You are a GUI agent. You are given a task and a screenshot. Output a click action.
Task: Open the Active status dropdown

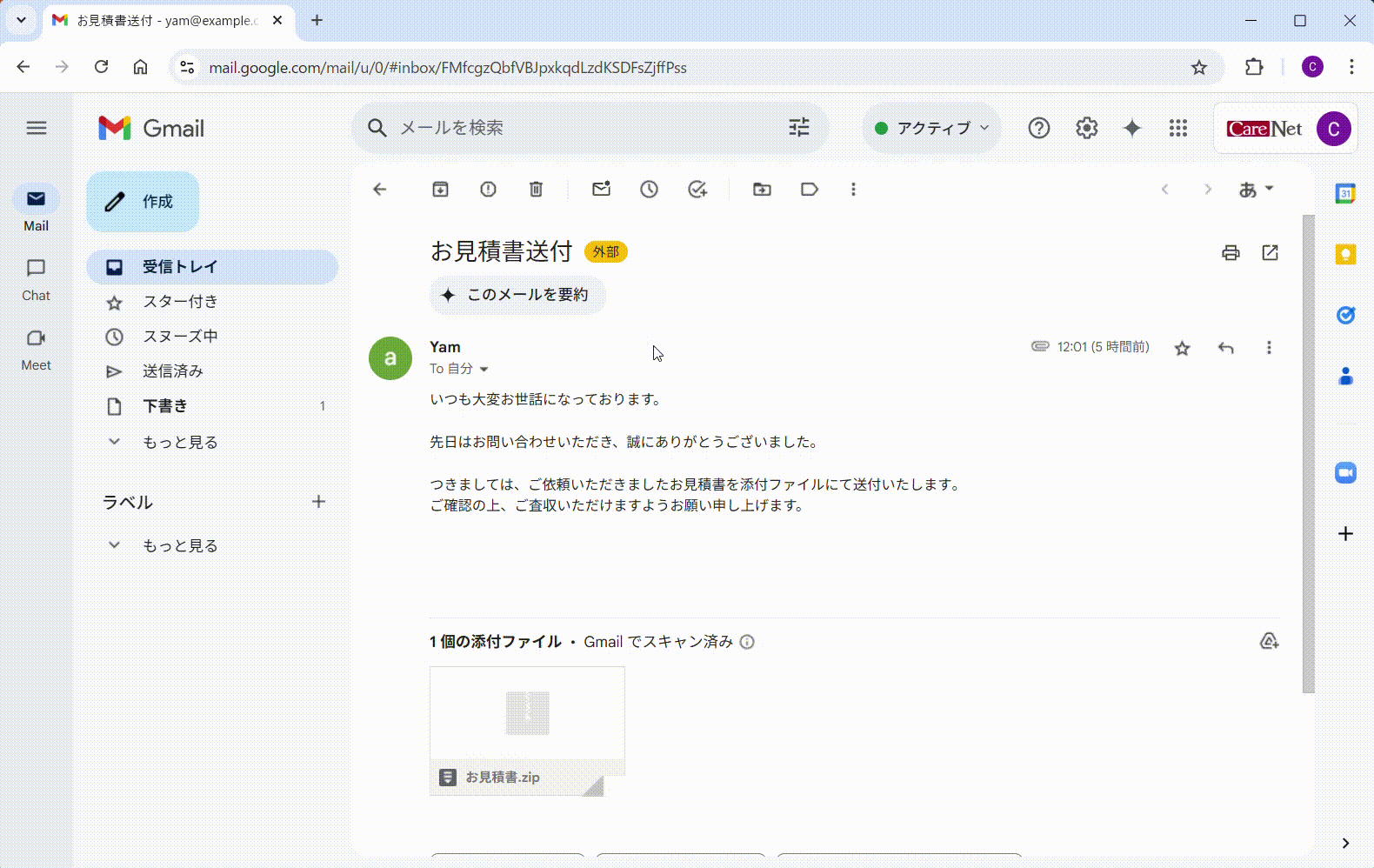(931, 128)
